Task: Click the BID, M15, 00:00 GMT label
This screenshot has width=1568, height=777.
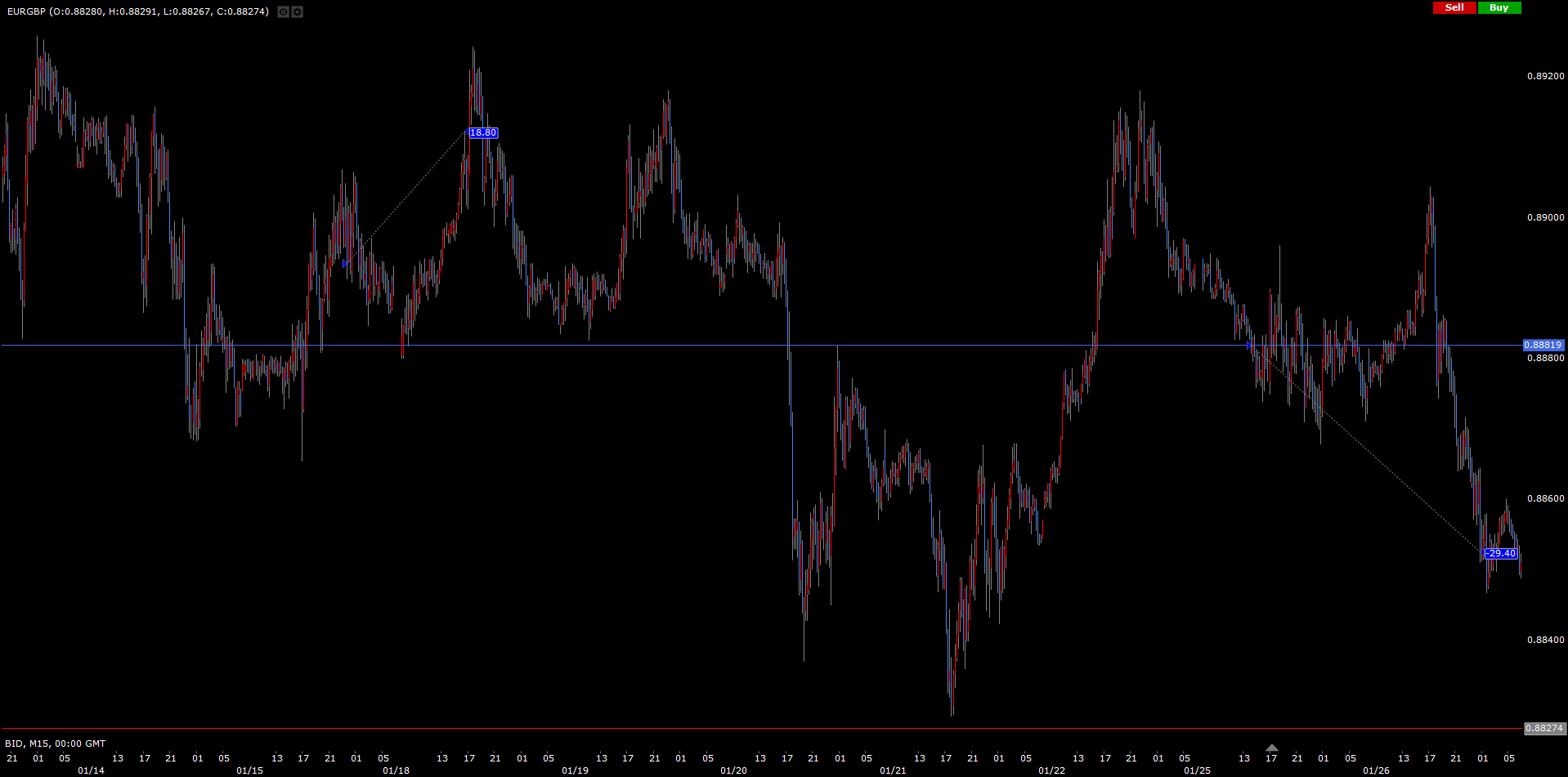Action: coord(56,744)
